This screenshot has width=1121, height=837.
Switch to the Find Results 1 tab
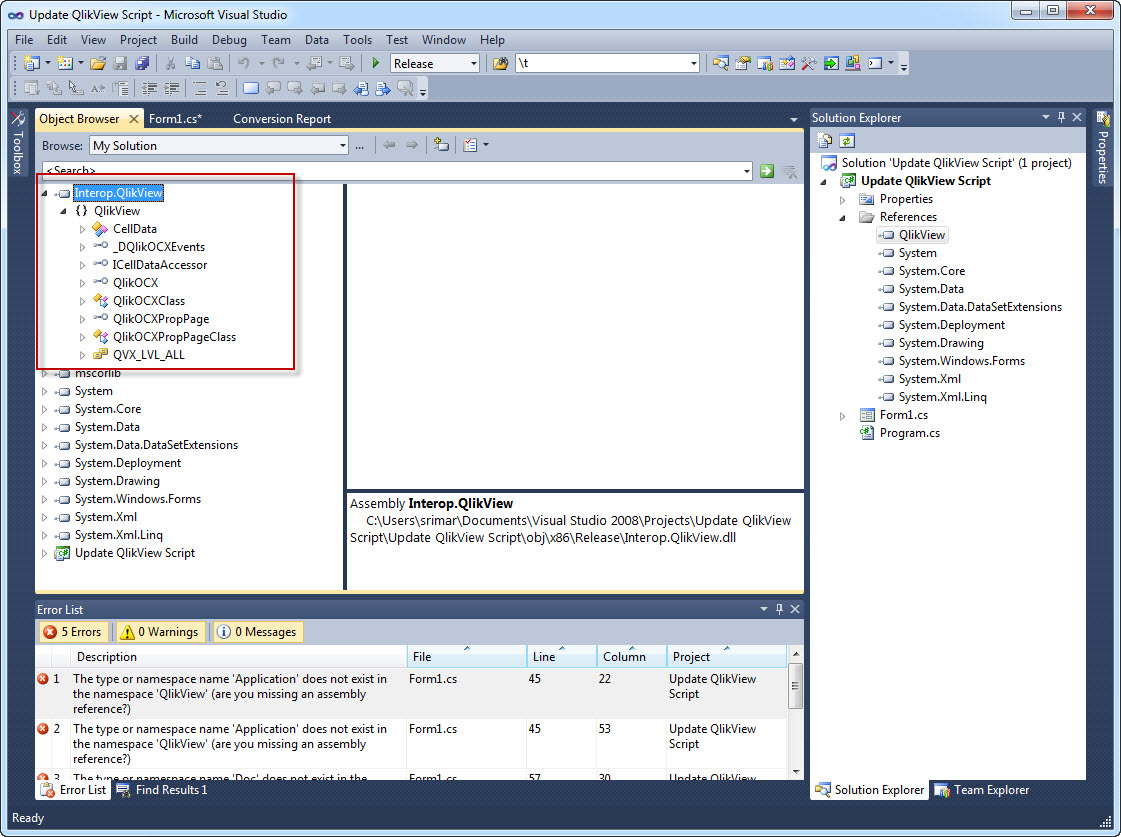(162, 790)
